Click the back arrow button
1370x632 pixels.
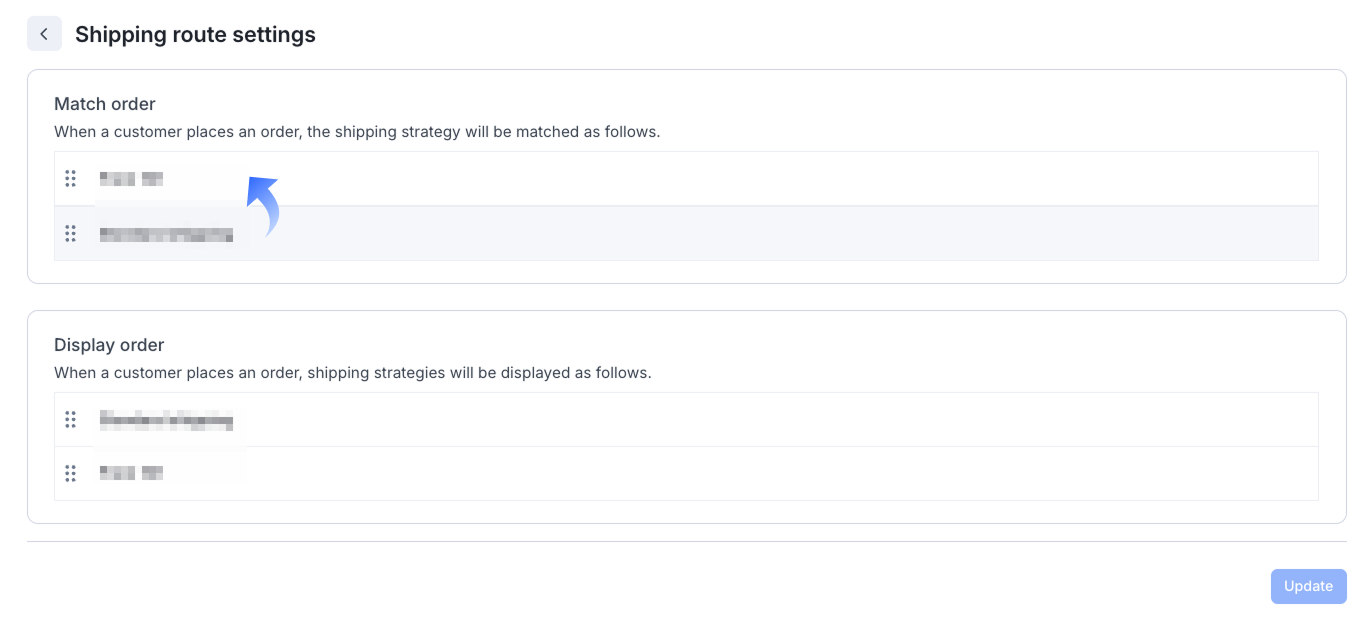(x=44, y=34)
